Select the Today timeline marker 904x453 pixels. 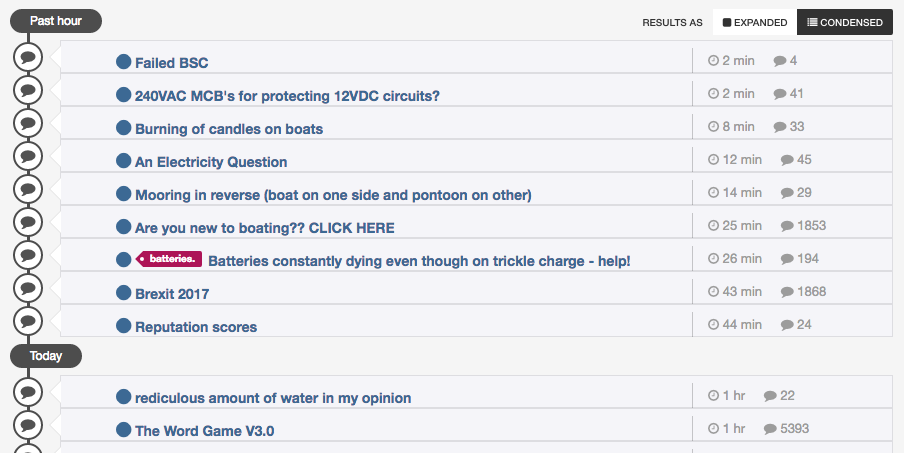point(46,356)
